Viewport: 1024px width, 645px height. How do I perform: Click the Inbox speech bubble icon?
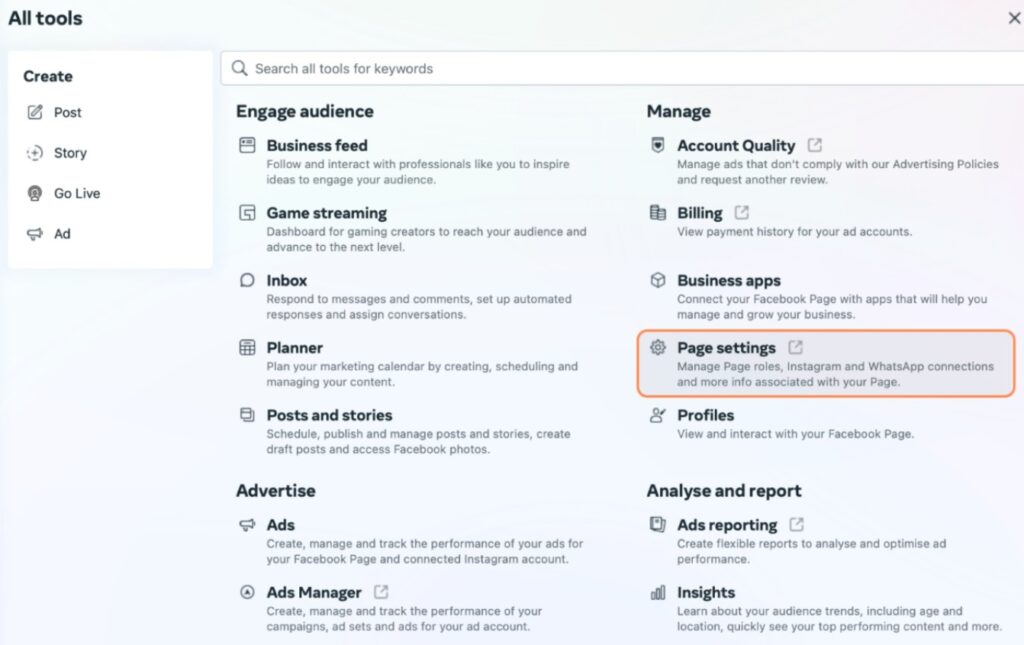(x=247, y=281)
